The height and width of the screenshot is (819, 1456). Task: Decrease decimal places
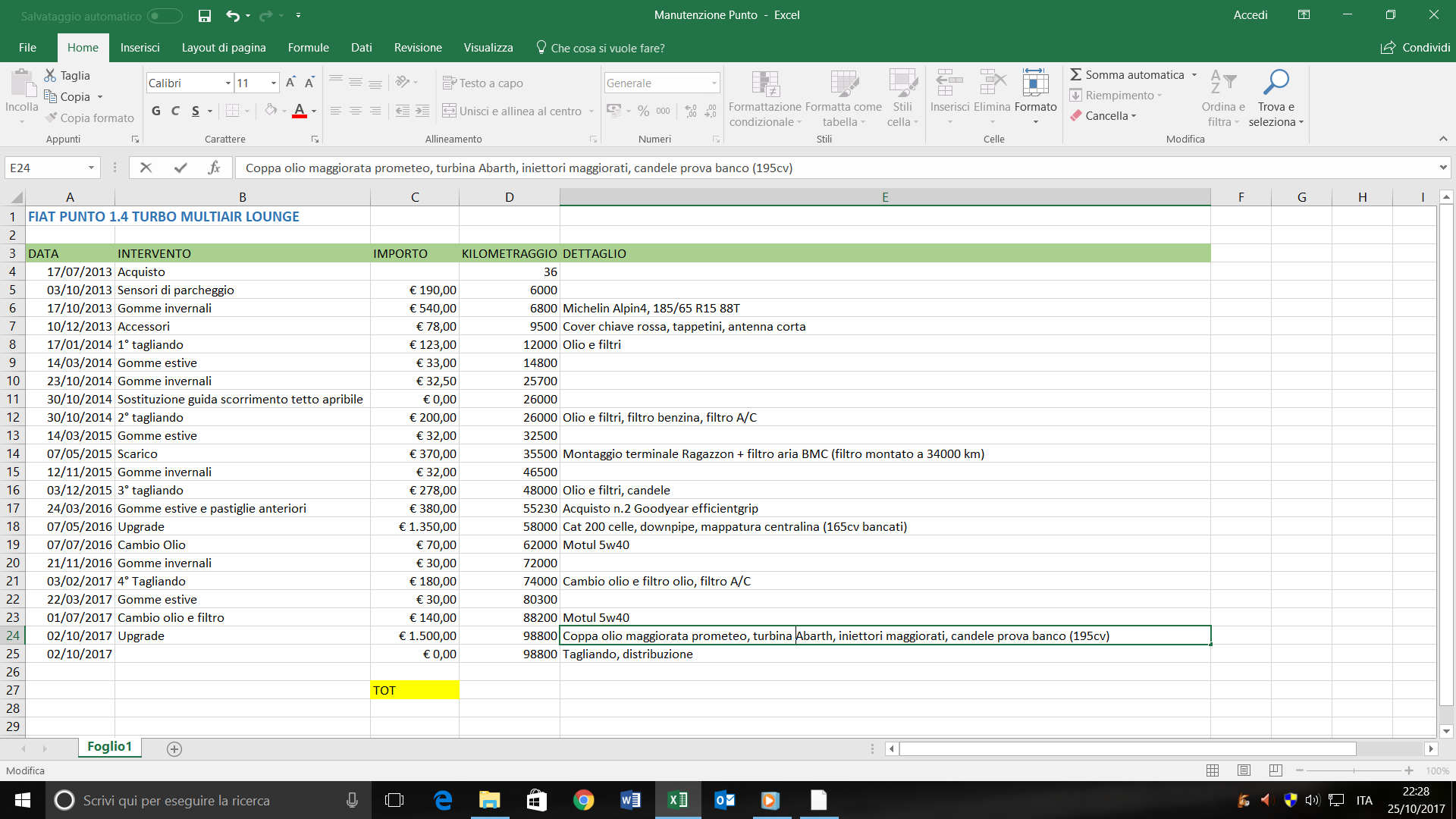[711, 111]
